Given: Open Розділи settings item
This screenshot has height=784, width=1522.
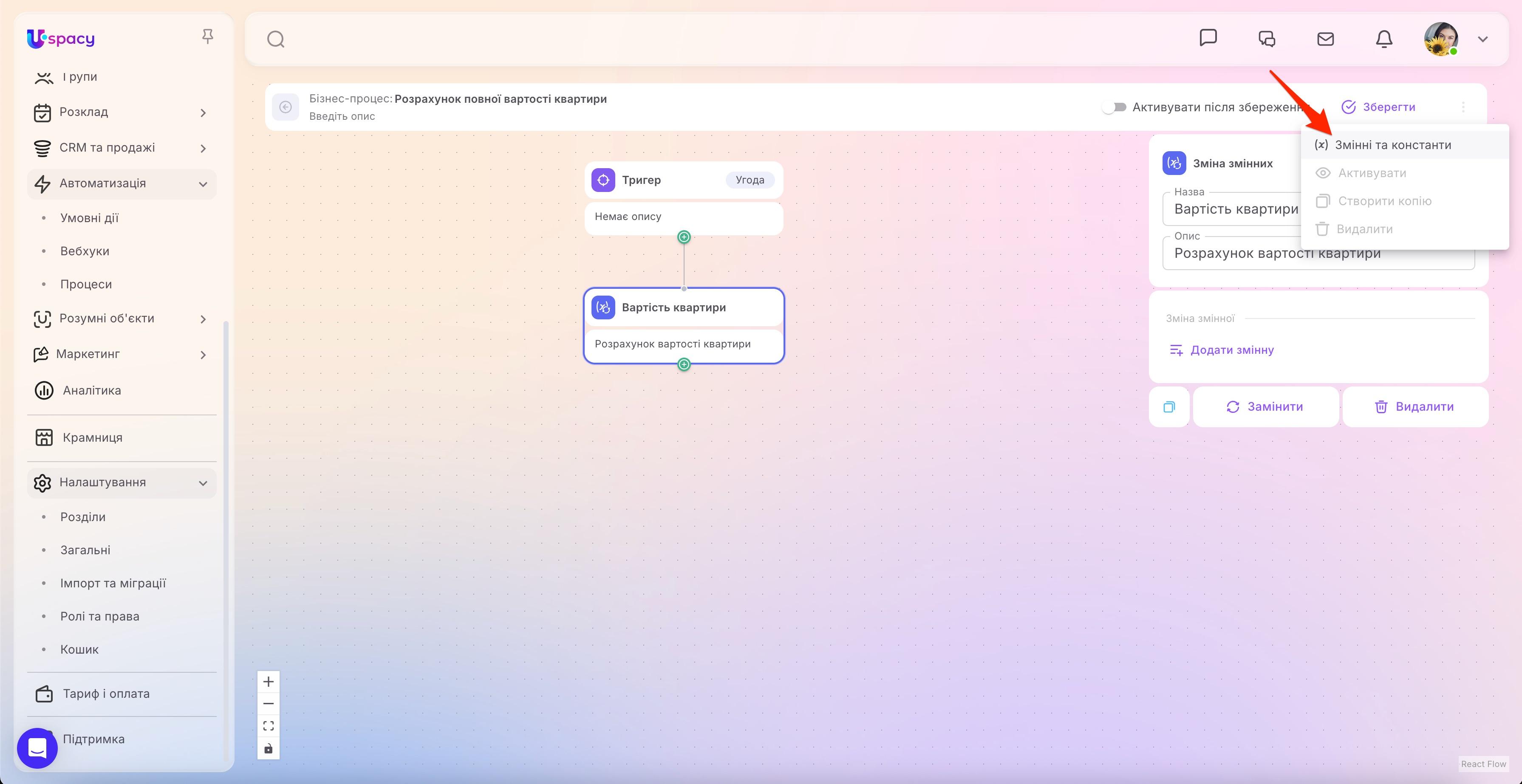Looking at the screenshot, I should click(x=83, y=516).
